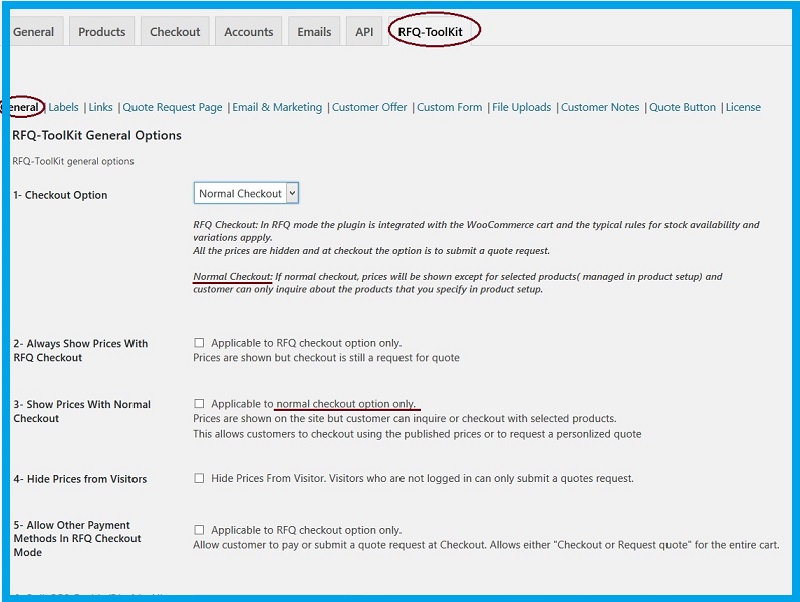This screenshot has width=800, height=602.
Task: Open the Labels settings link
Action: pyautogui.click(x=63, y=107)
